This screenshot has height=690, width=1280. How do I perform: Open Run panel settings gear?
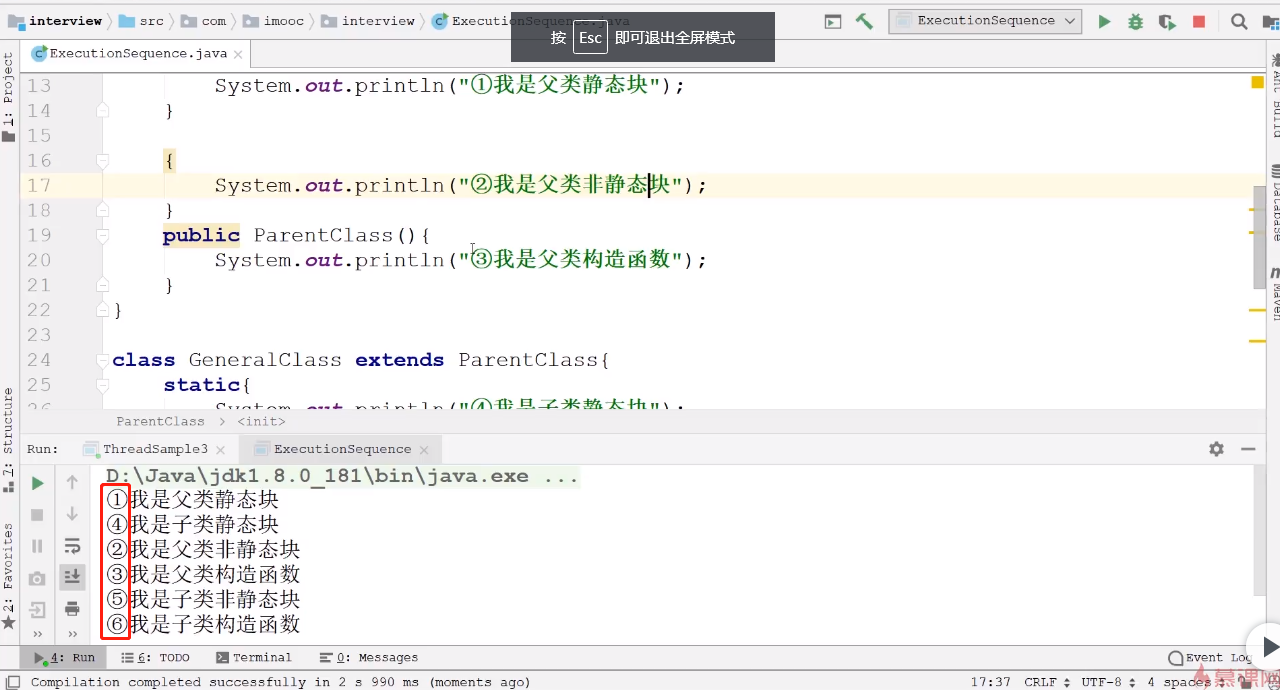click(1216, 449)
